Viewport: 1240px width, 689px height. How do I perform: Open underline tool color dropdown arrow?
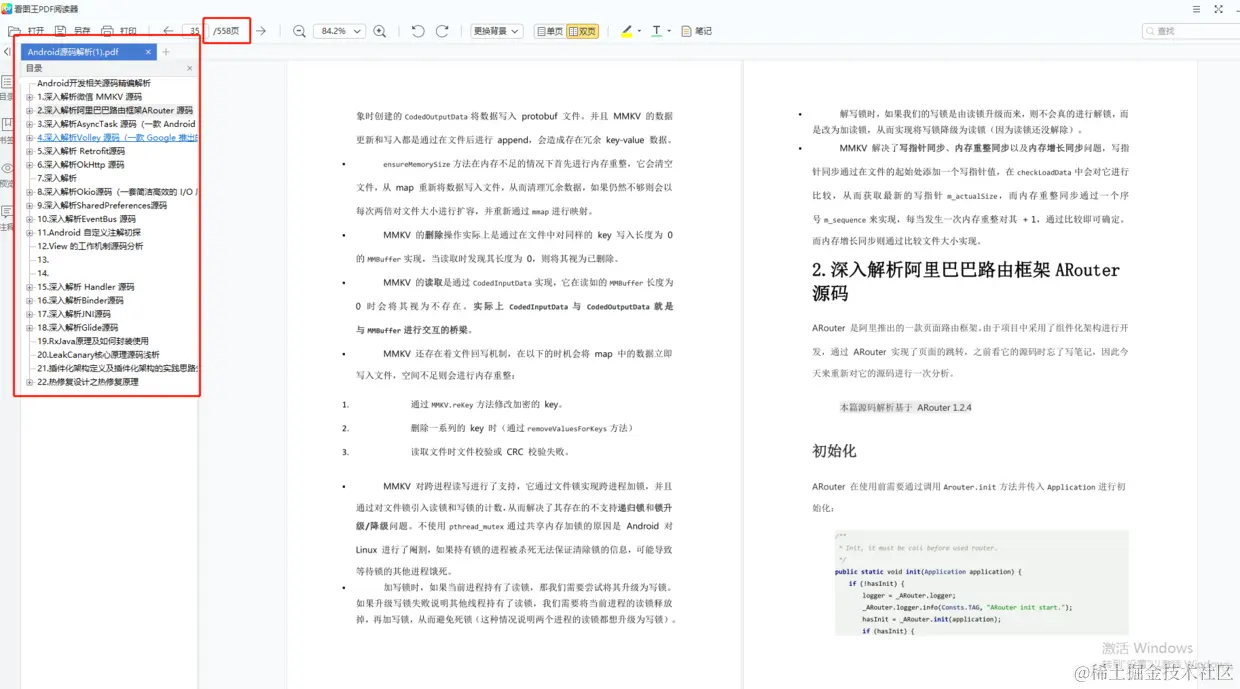pos(669,31)
